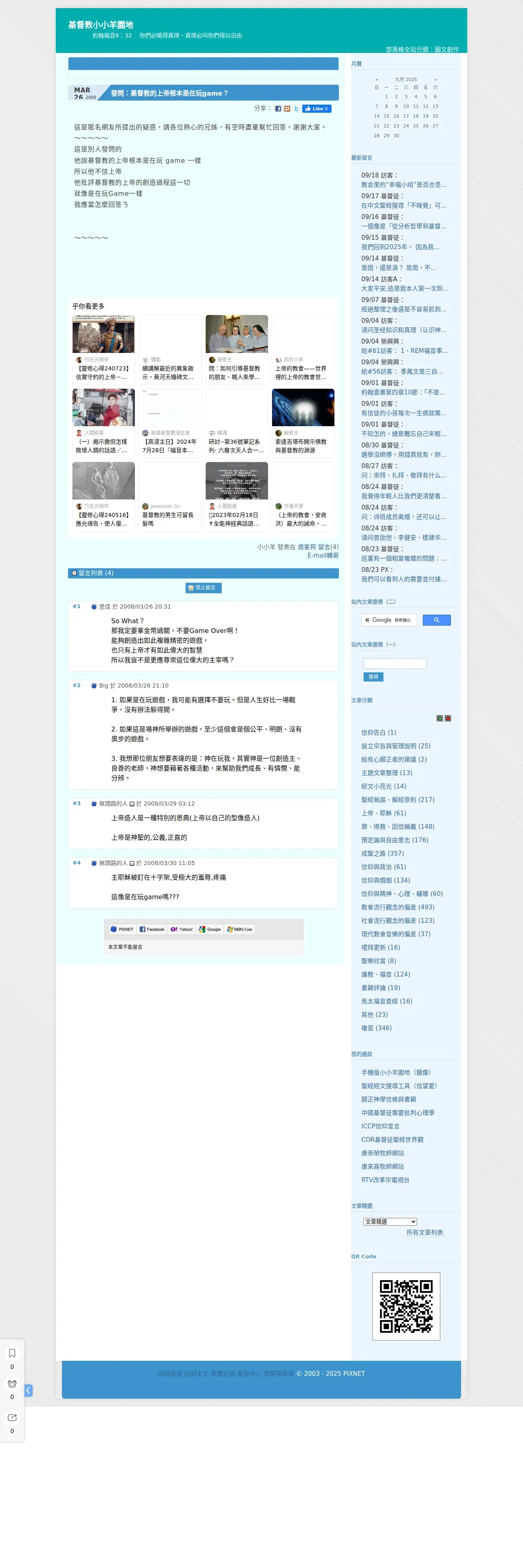Share the post via the Facebook icon
The image size is (523, 1568).
[x=278, y=109]
